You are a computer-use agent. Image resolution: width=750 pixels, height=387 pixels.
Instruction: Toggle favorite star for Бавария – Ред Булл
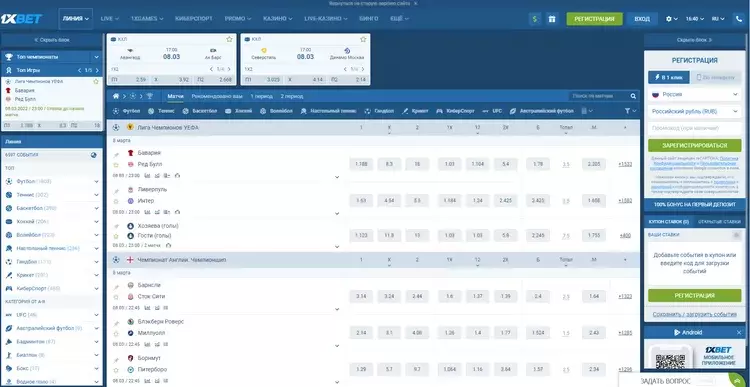click(x=116, y=165)
